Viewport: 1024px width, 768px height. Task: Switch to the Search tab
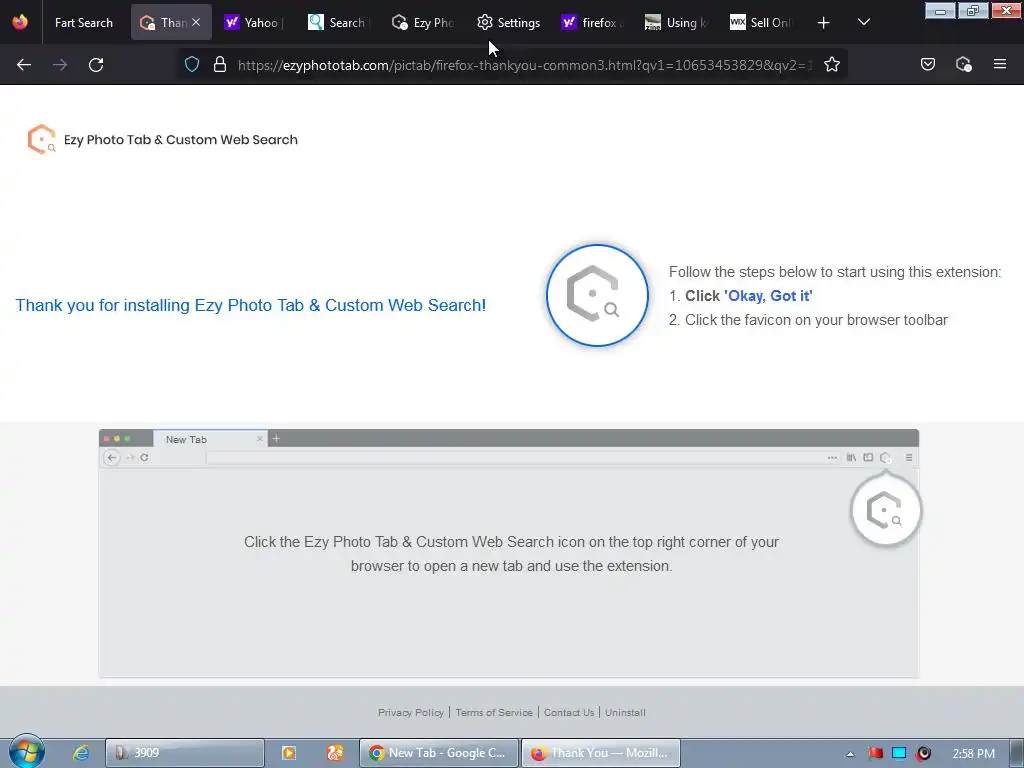tap(338, 22)
